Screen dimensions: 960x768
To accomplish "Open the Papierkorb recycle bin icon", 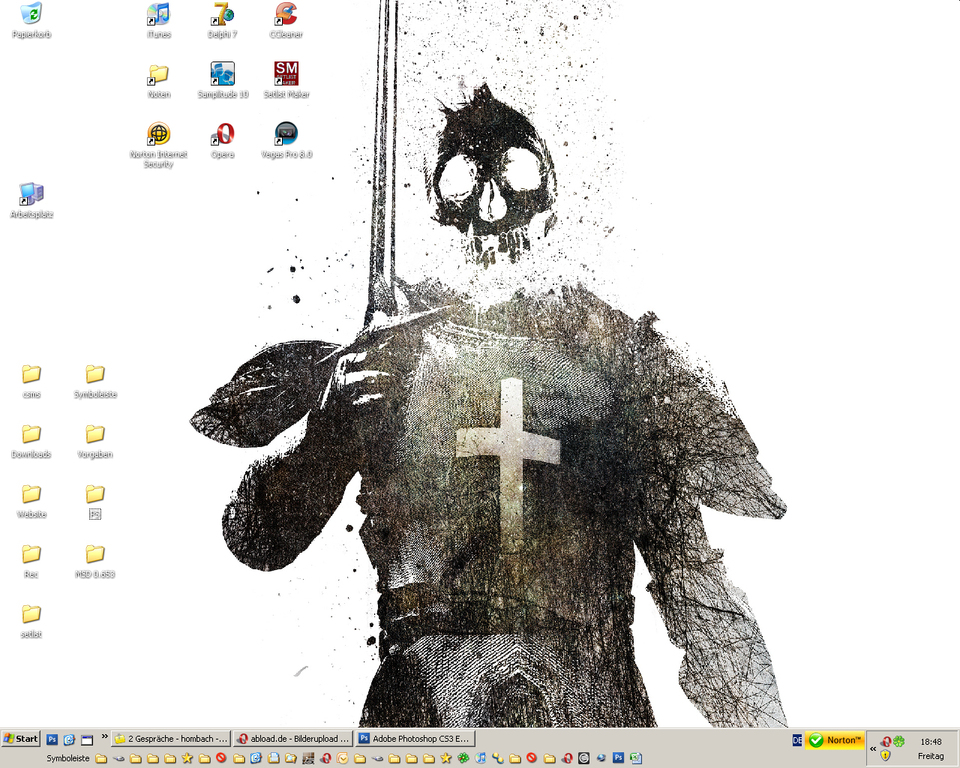I will click(x=31, y=20).
